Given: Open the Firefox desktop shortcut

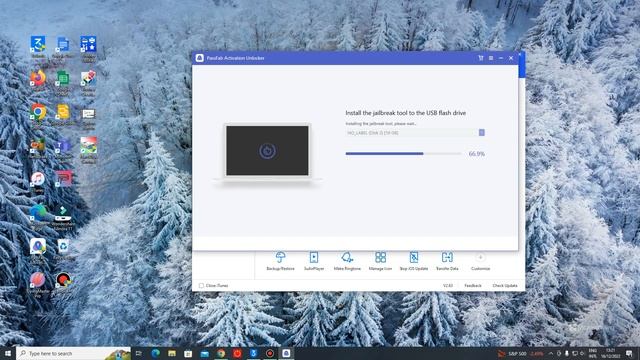Looking at the screenshot, I should 38,78.
